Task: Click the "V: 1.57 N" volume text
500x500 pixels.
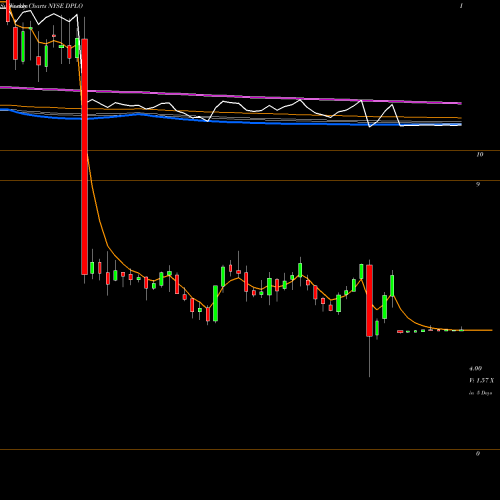Action: 481,380
